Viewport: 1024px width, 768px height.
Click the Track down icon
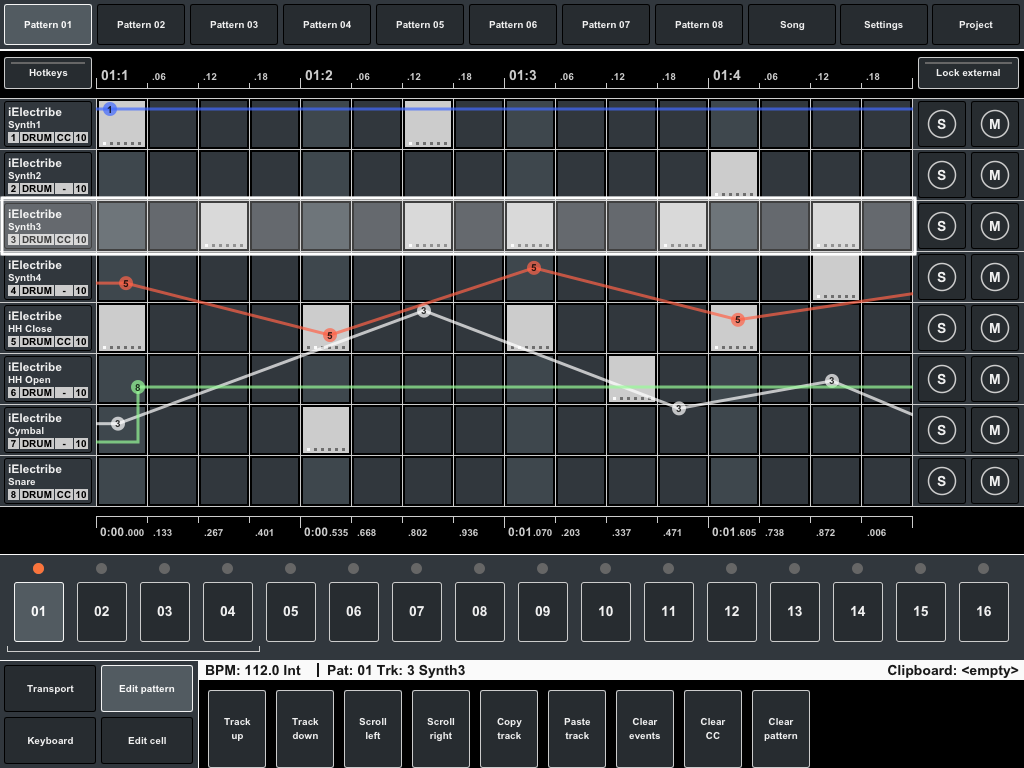[304, 728]
